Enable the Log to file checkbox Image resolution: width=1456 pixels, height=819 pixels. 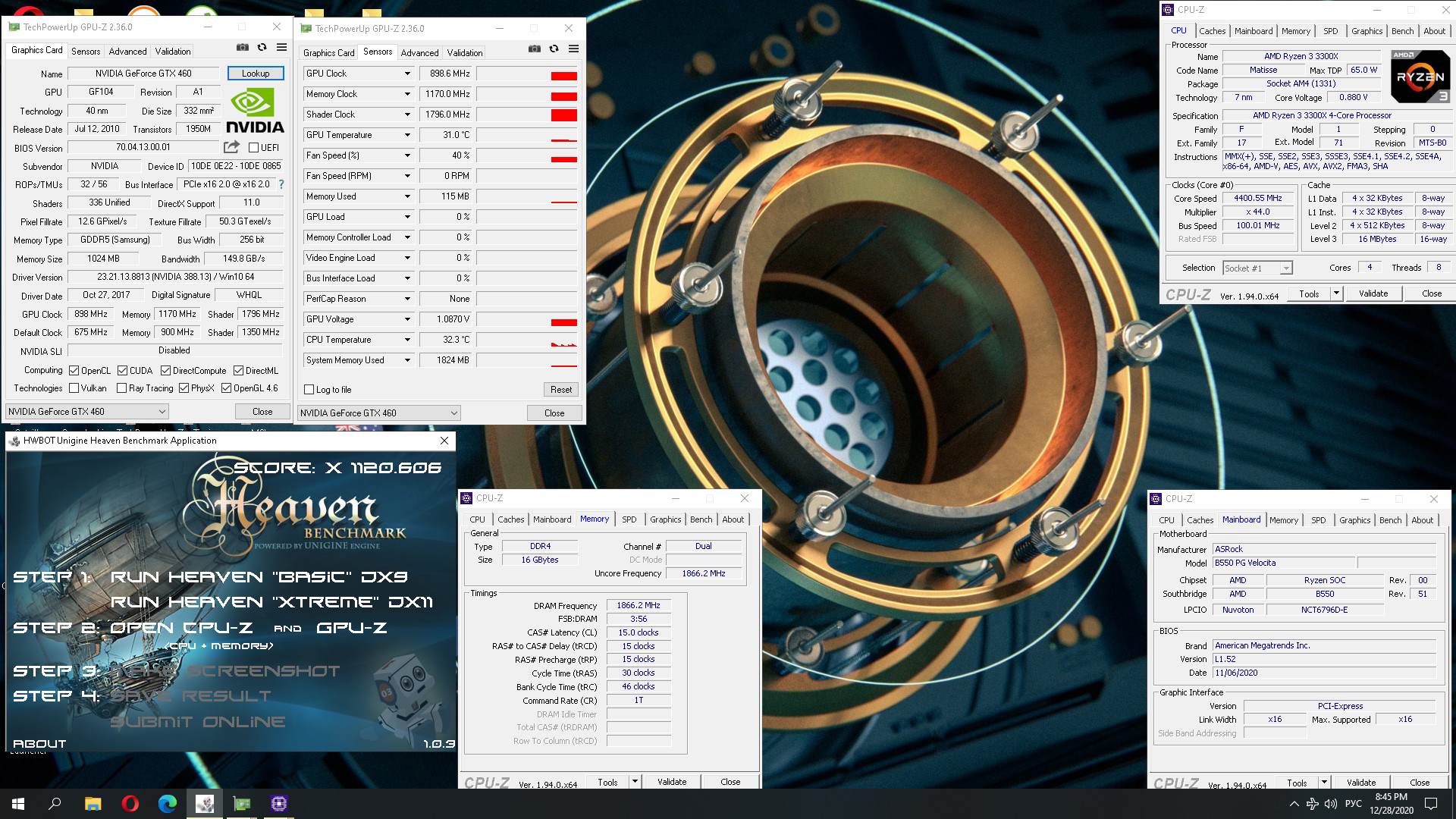coord(309,390)
